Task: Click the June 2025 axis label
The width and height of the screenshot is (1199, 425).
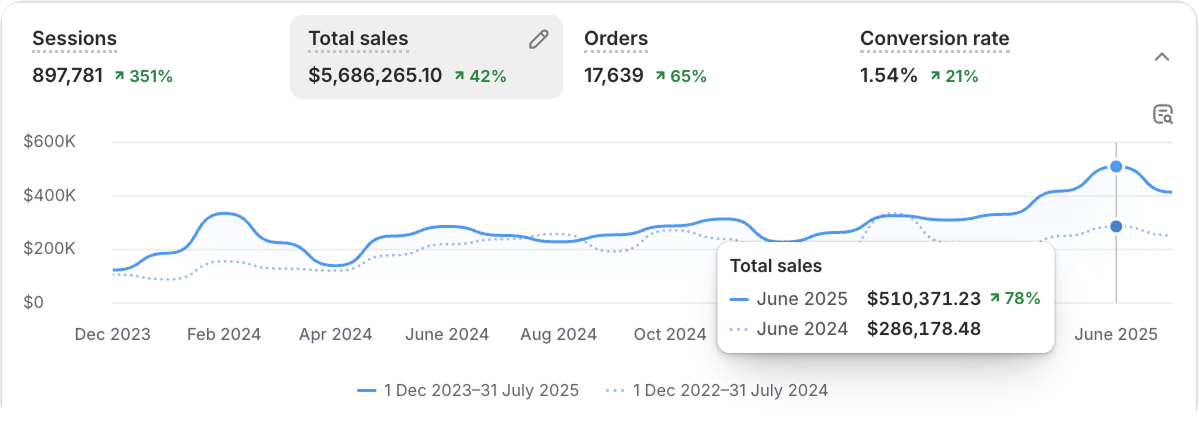Action: [1116, 335]
